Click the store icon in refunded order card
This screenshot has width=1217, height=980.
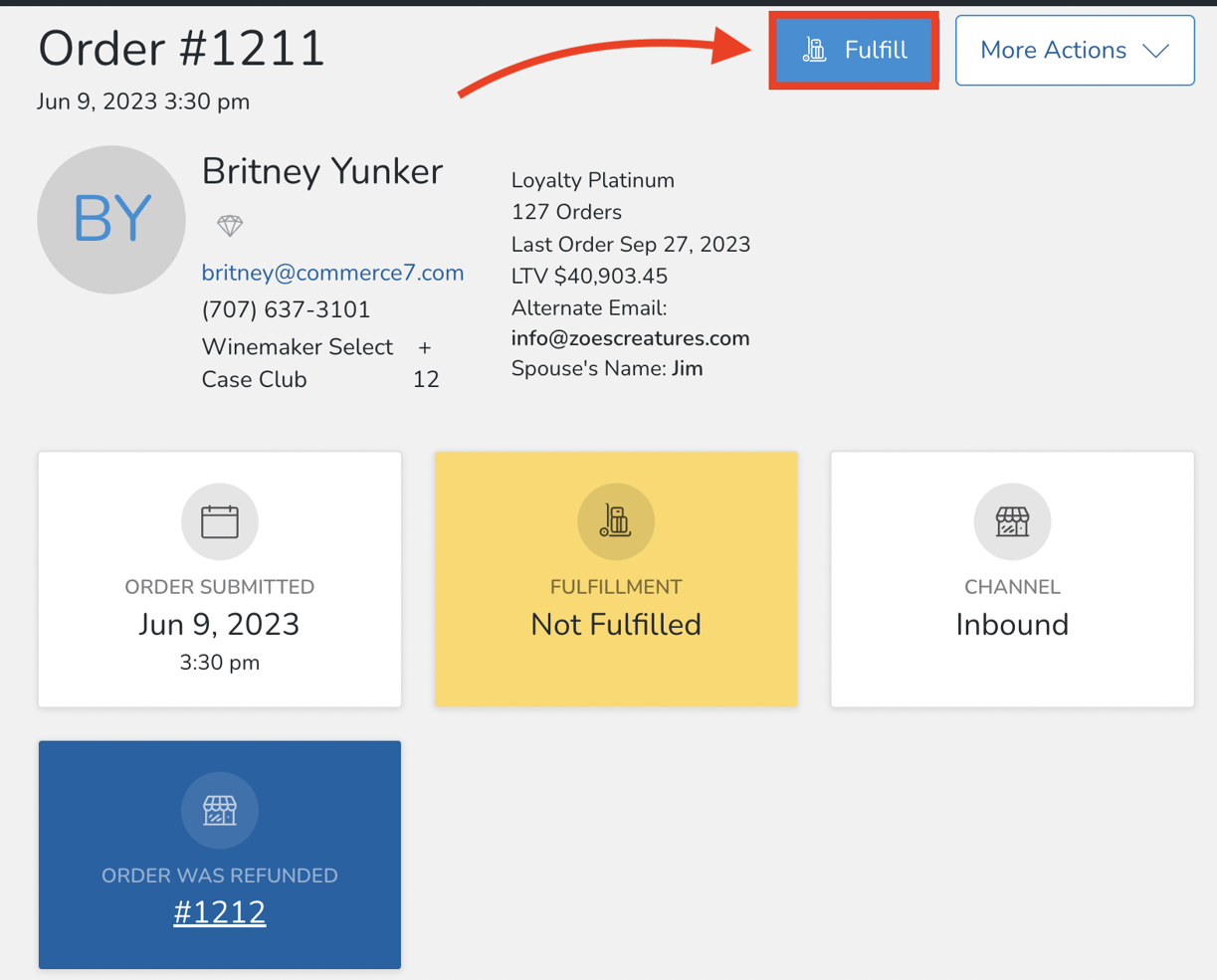[220, 810]
